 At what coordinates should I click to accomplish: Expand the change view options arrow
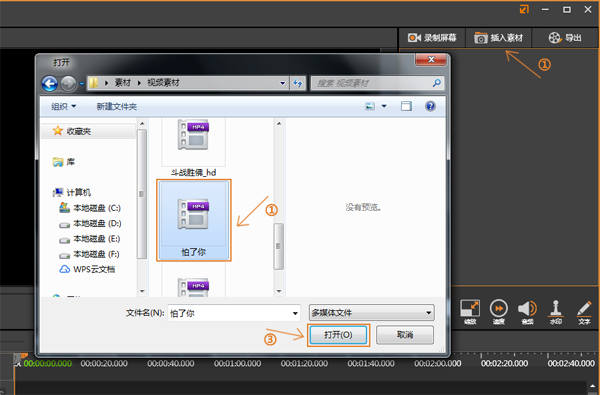tap(384, 106)
